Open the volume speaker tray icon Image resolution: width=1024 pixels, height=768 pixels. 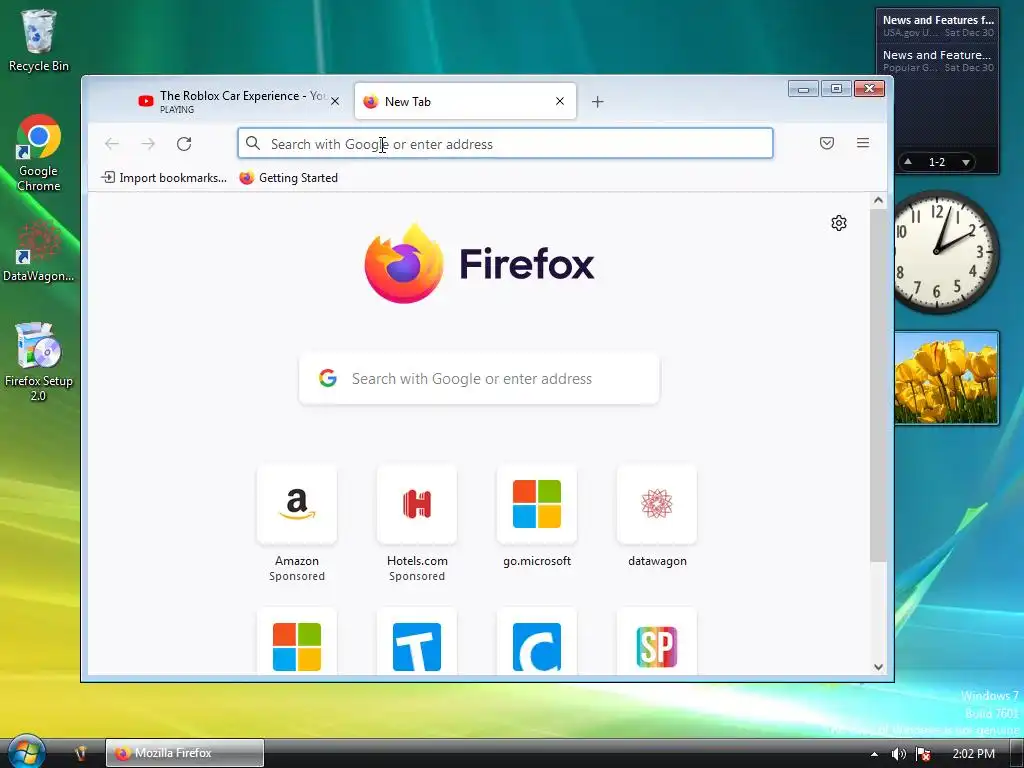[x=899, y=754]
